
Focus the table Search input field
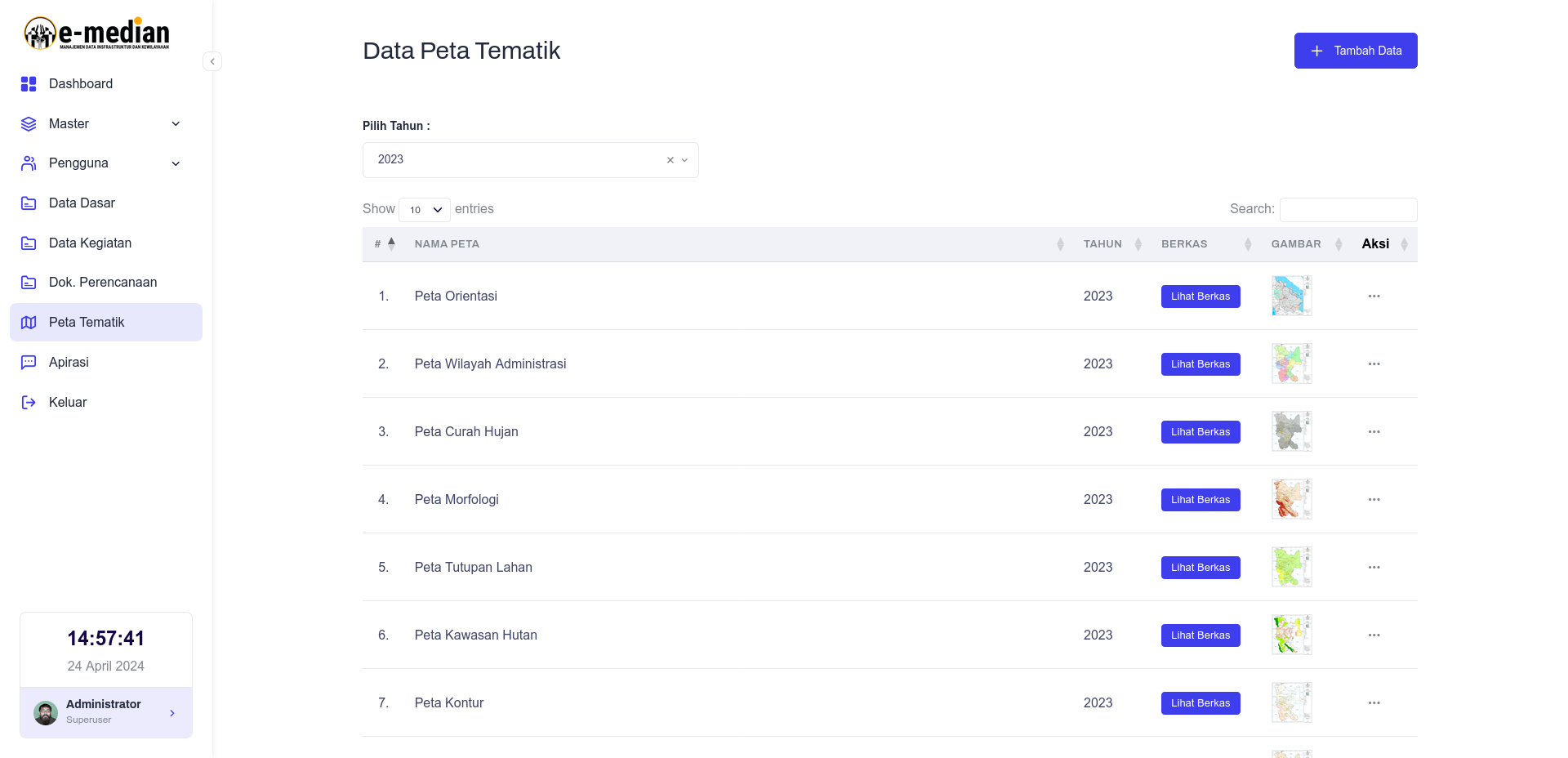click(x=1348, y=210)
